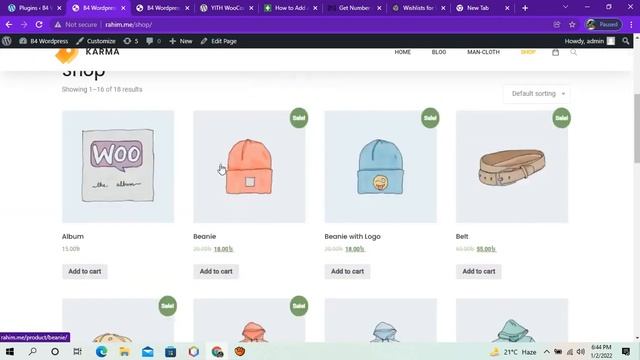The image size is (640, 360).
Task: Click the Belt product title
Action: (x=462, y=236)
